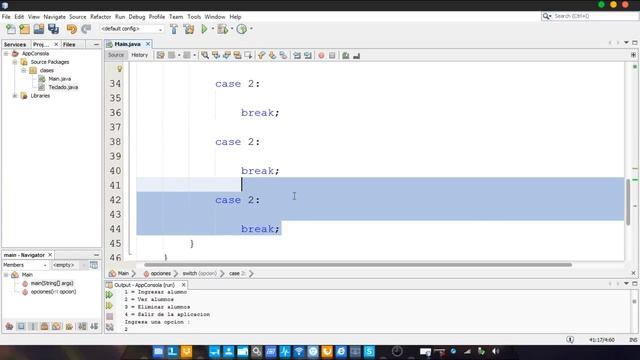Image resolution: width=640 pixels, height=360 pixels.
Task: Click the Uncomment editor toolbar icon
Action: click(x=356, y=55)
